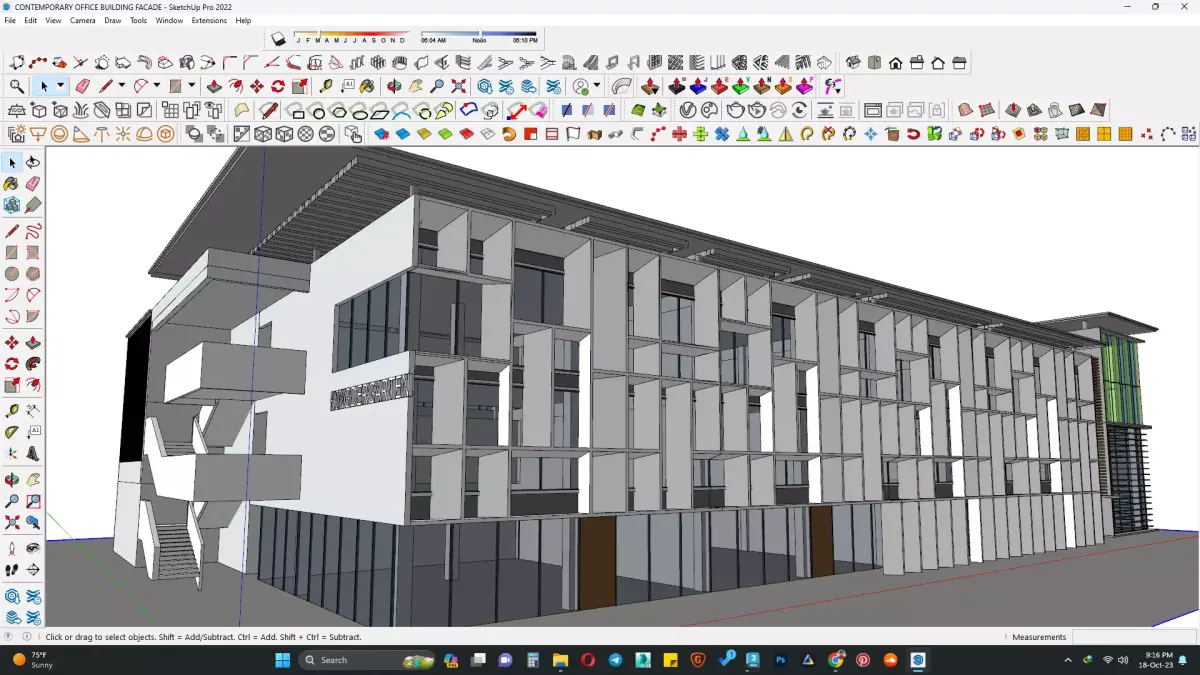Open the weather widget 75°F Sunny

click(x=32, y=660)
